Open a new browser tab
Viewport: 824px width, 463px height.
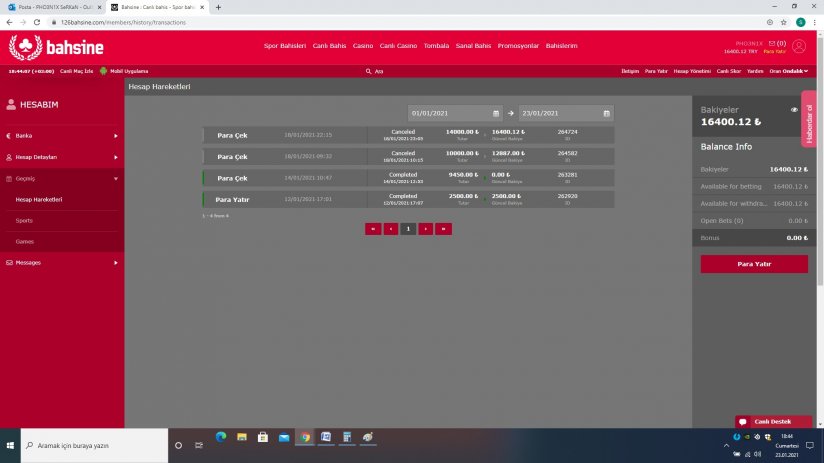(218, 7)
